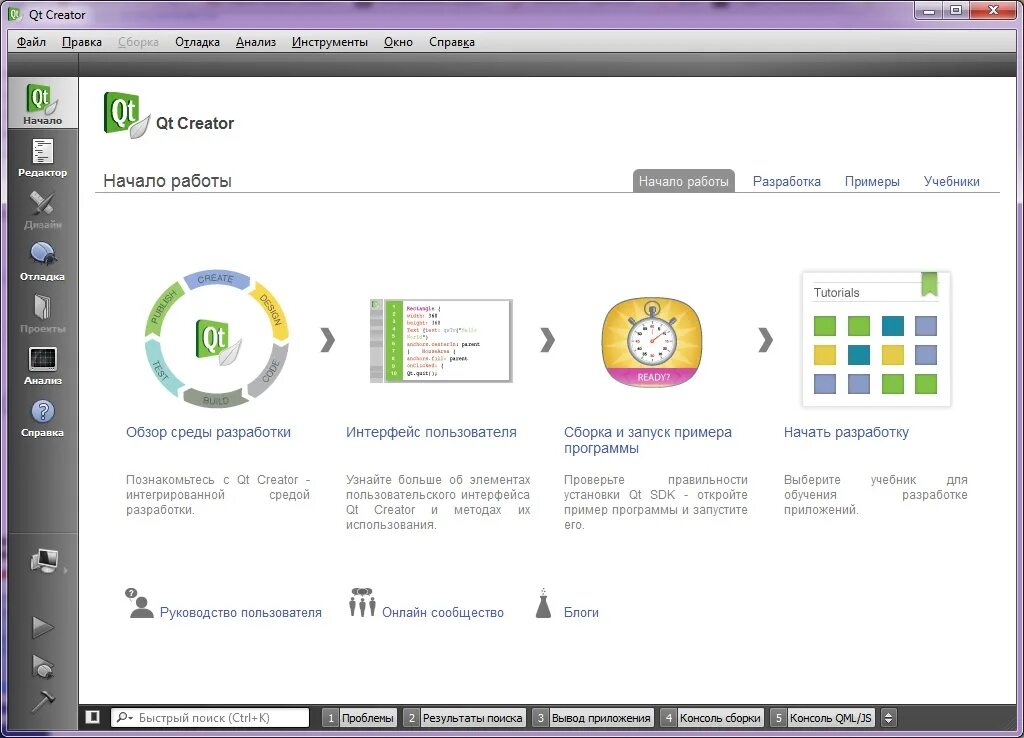Switch to the Примеры tab

[x=872, y=182]
